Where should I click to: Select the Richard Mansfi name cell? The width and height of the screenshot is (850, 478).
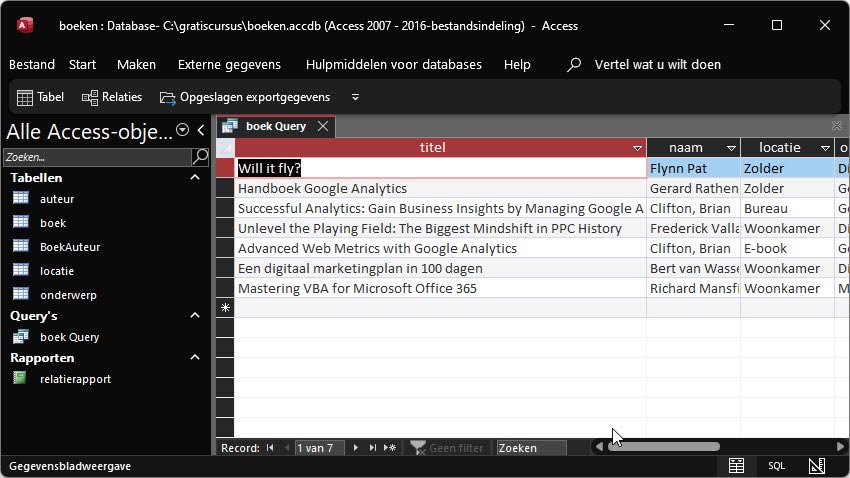(693, 288)
